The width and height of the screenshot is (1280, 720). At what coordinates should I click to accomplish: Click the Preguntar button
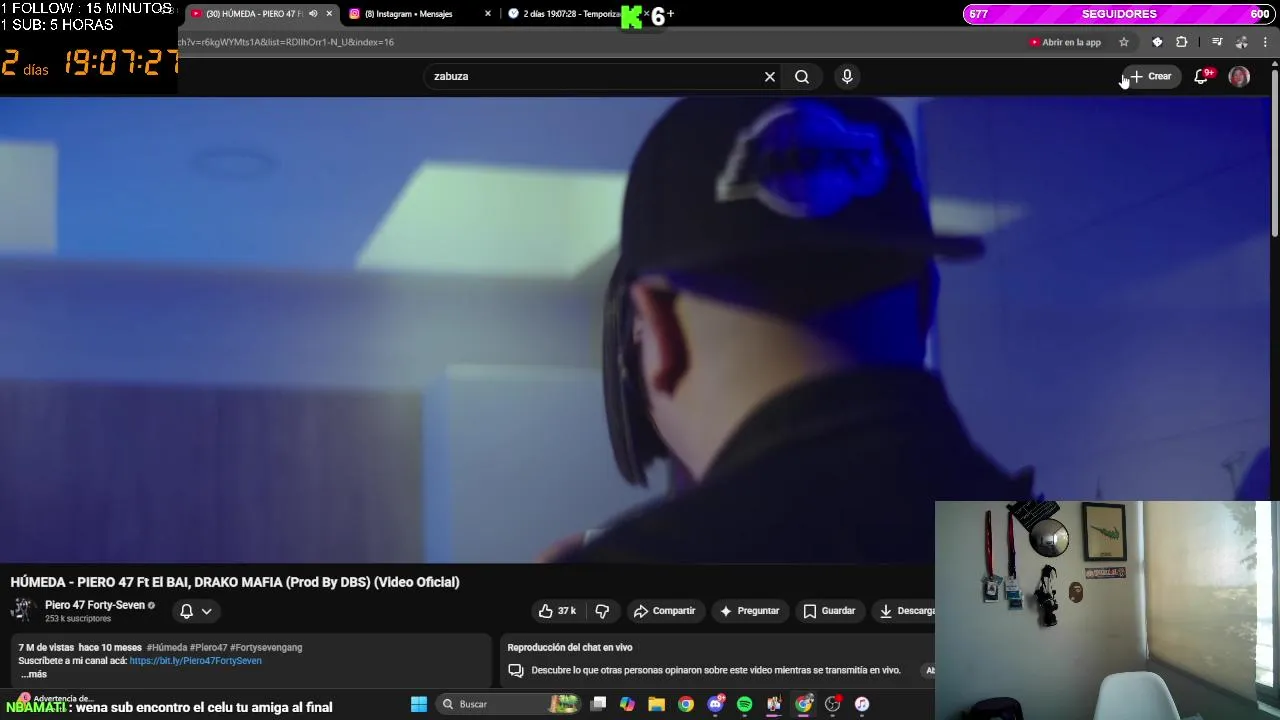pos(749,611)
